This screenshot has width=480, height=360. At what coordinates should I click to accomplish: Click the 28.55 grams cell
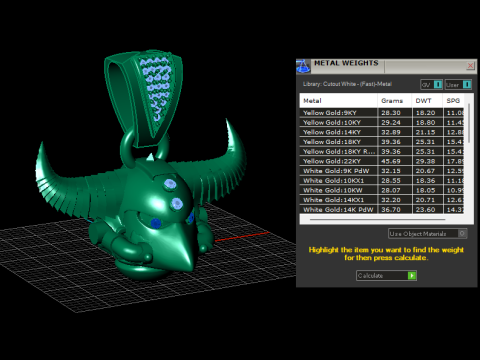point(395,180)
